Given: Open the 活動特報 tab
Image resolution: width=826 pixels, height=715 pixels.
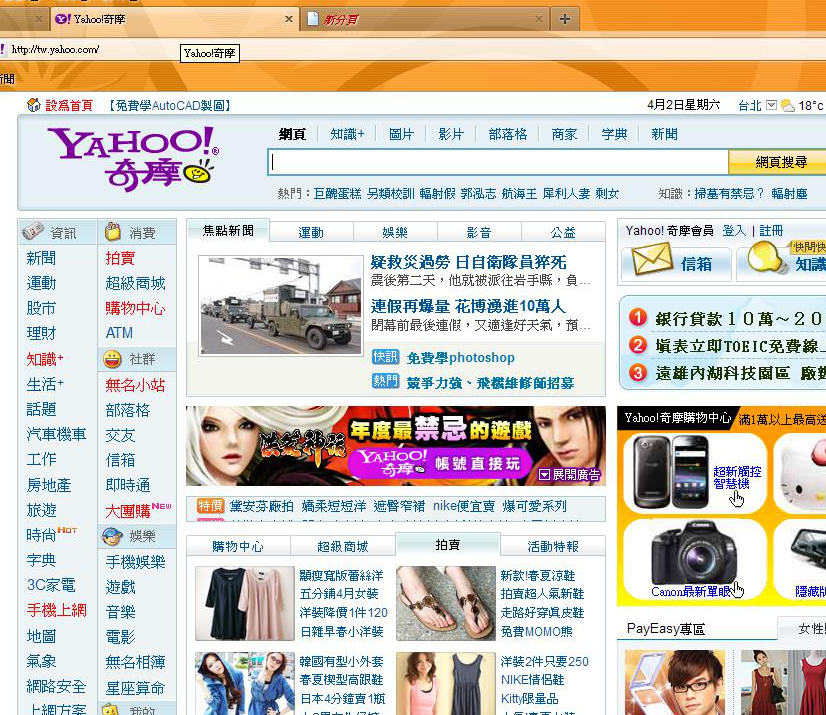Looking at the screenshot, I should click(x=553, y=546).
